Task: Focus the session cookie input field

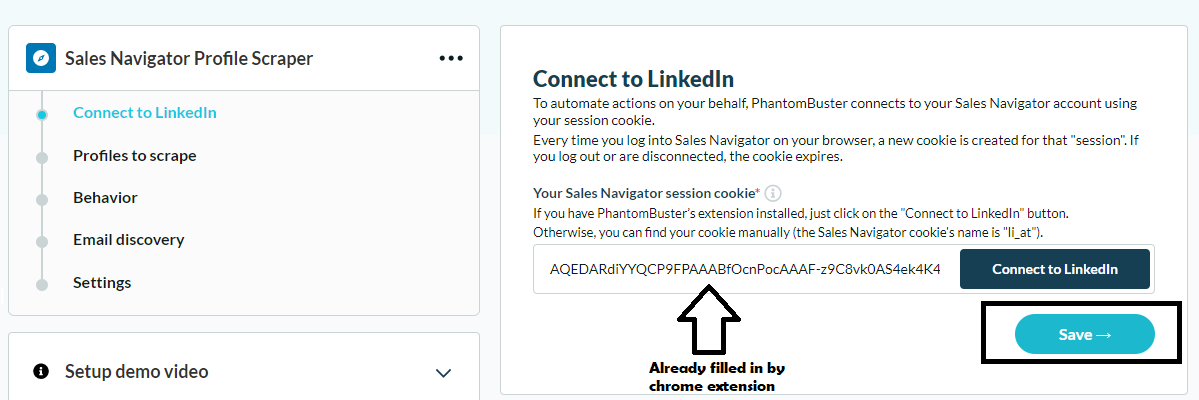Action: pos(746,269)
